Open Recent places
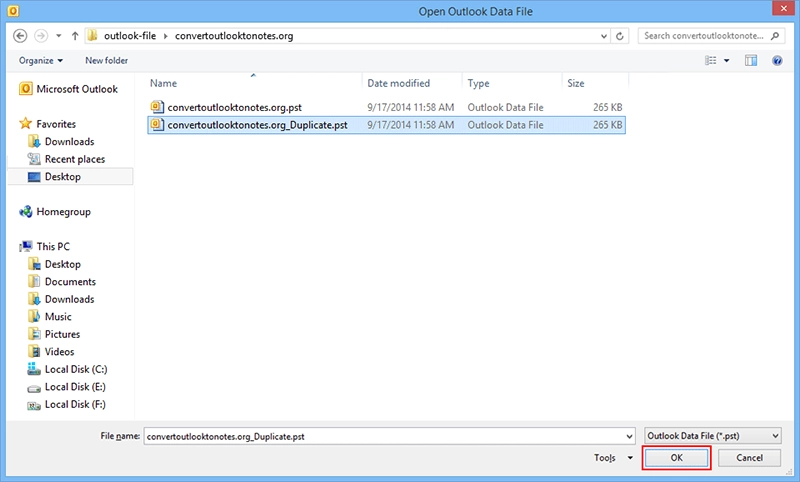Image resolution: width=800 pixels, height=482 pixels. click(66, 159)
